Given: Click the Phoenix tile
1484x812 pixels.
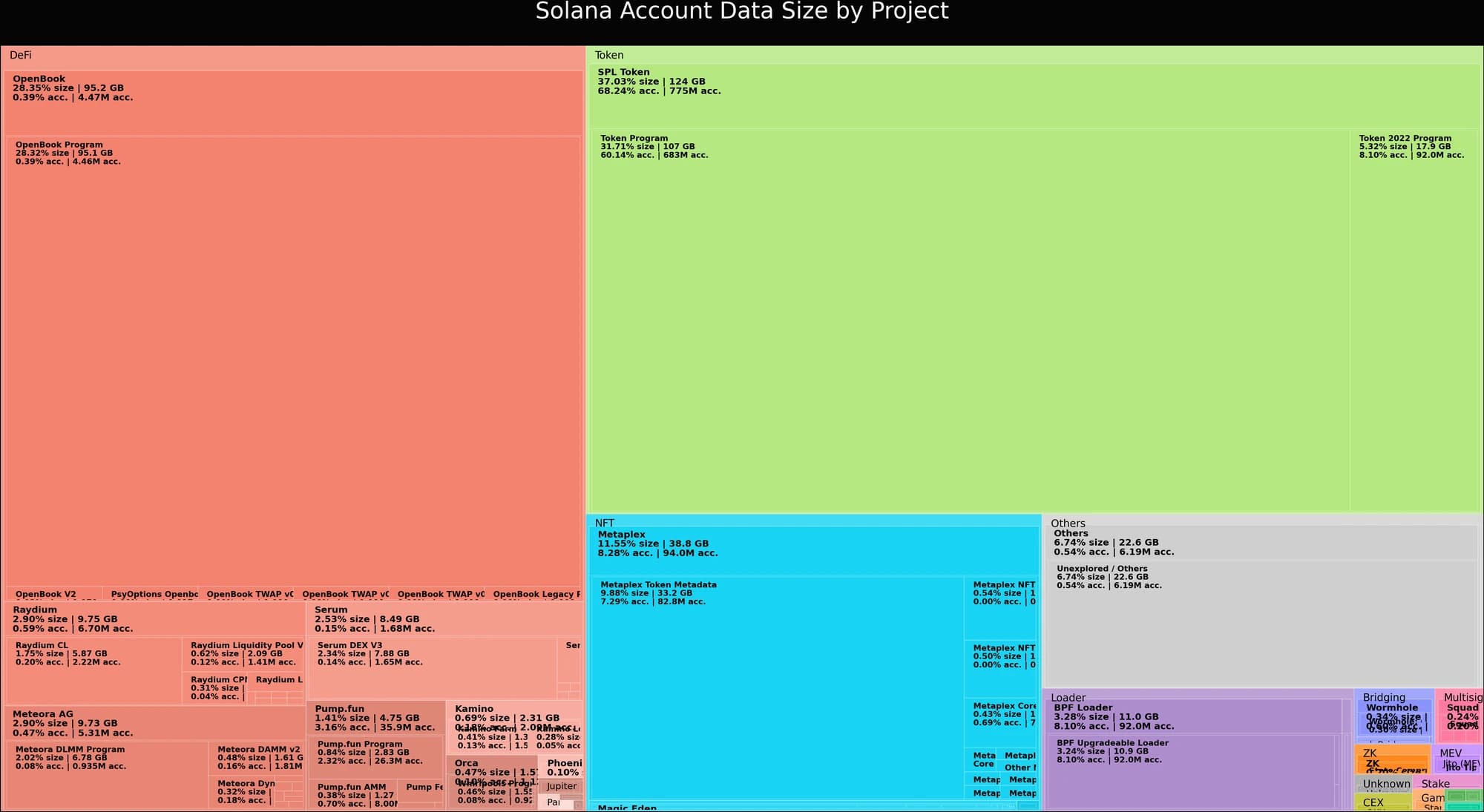Looking at the screenshot, I should tap(561, 767).
